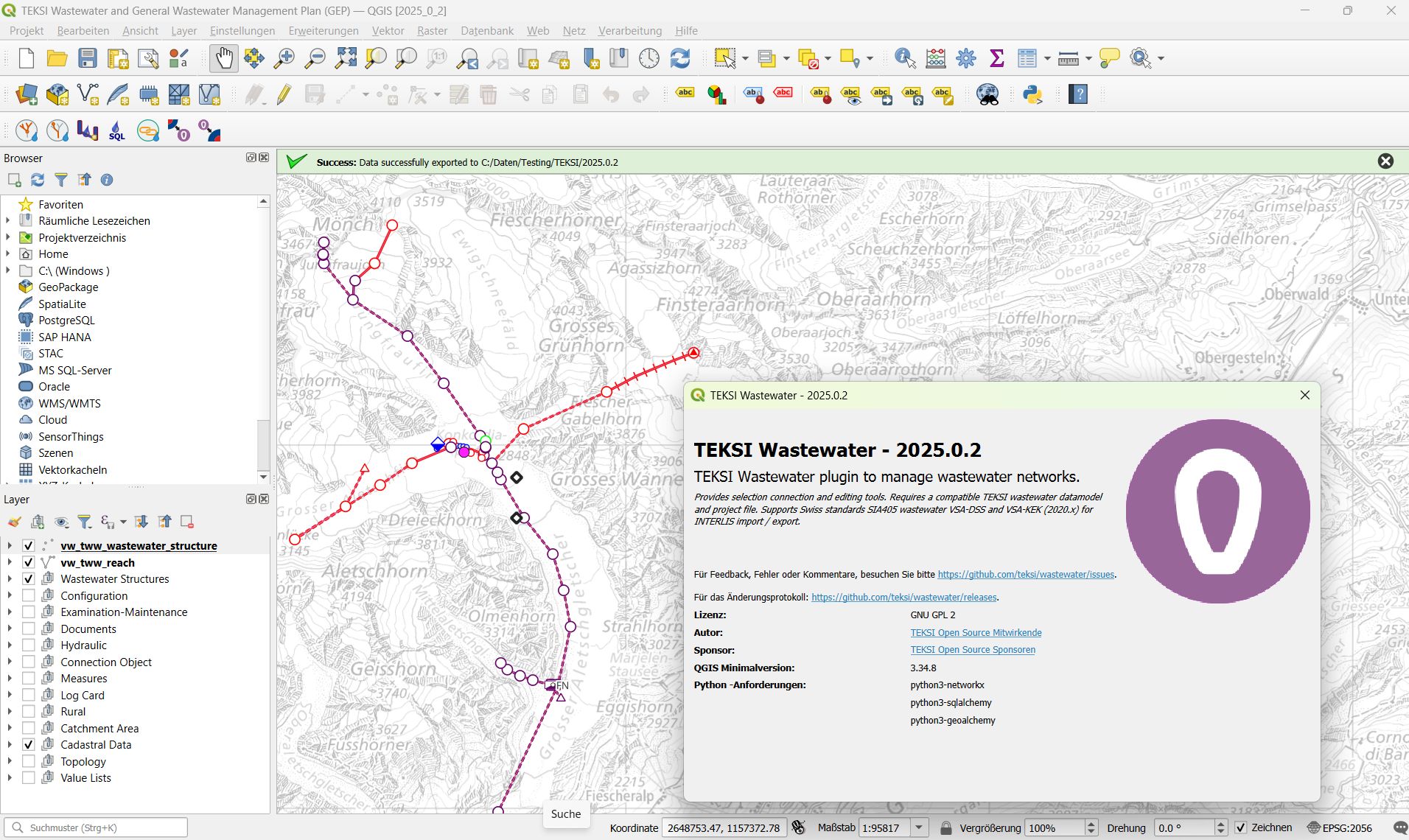This screenshot has width=1409, height=840.
Task: Expand the Catchment Area layer group
Action: (x=10, y=728)
